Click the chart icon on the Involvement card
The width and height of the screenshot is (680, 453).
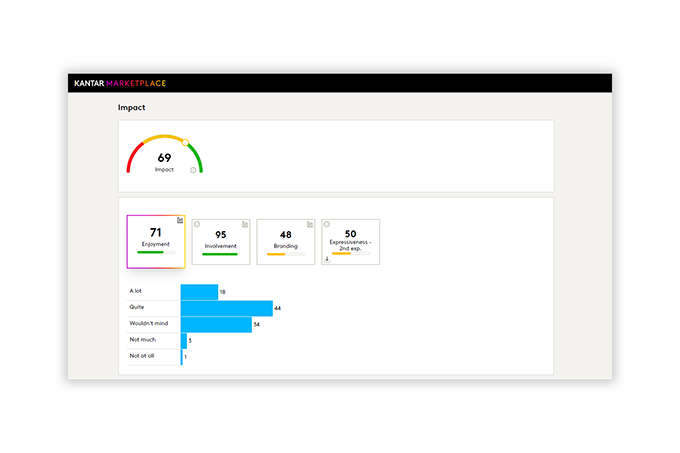coord(245,224)
